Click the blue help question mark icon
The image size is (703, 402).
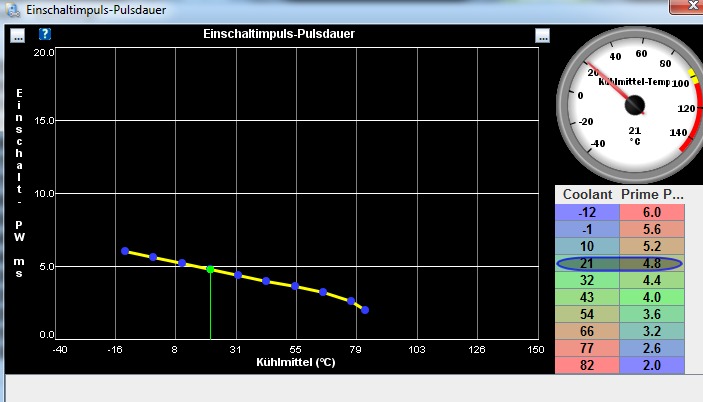[x=45, y=34]
